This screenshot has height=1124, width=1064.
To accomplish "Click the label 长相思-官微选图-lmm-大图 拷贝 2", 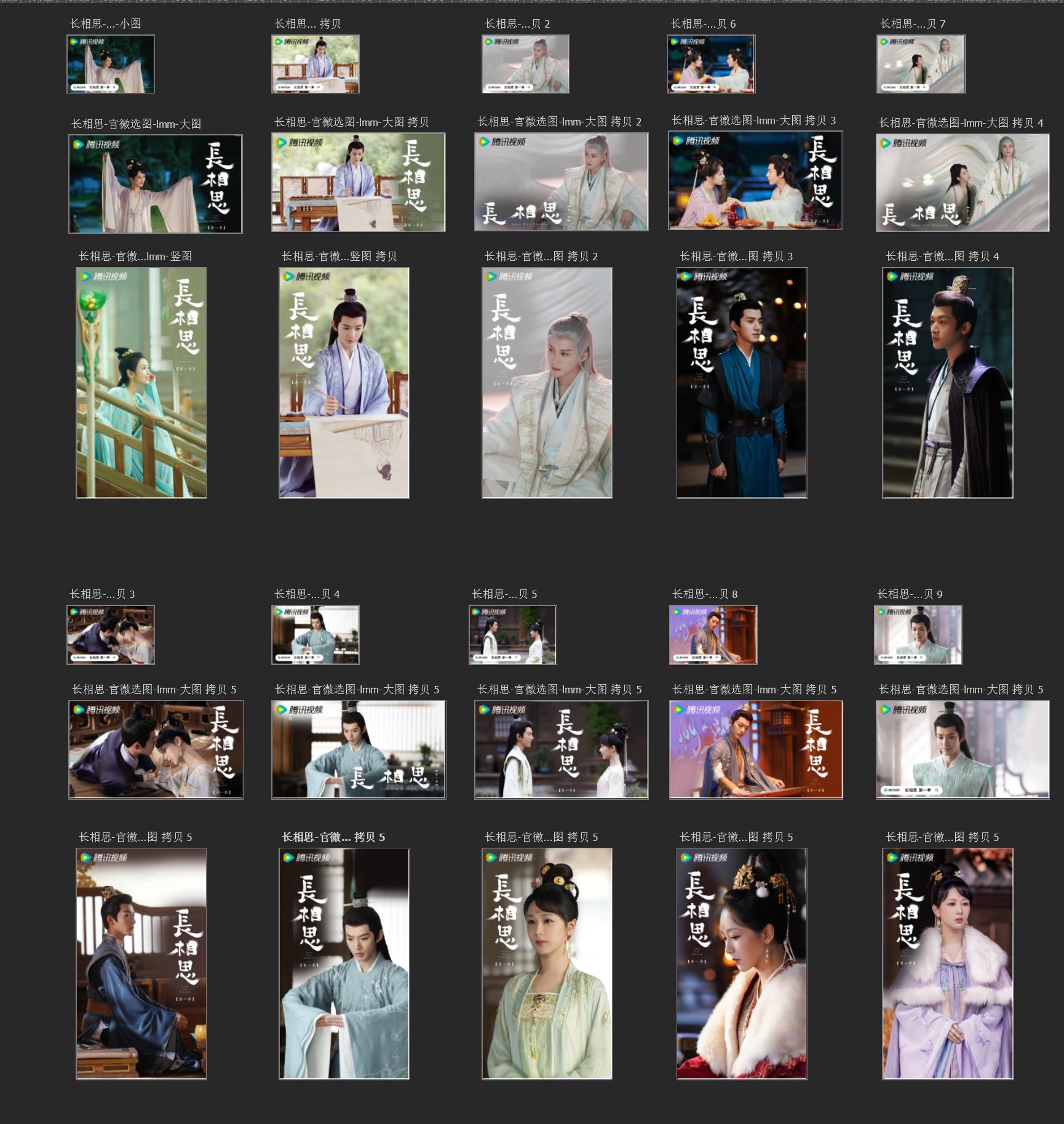I will coord(559,121).
